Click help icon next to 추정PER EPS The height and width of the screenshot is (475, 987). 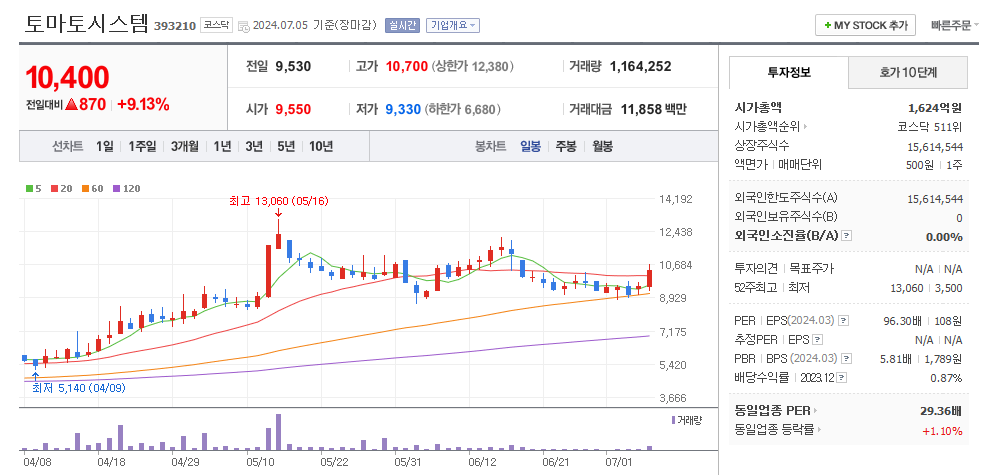point(817,340)
